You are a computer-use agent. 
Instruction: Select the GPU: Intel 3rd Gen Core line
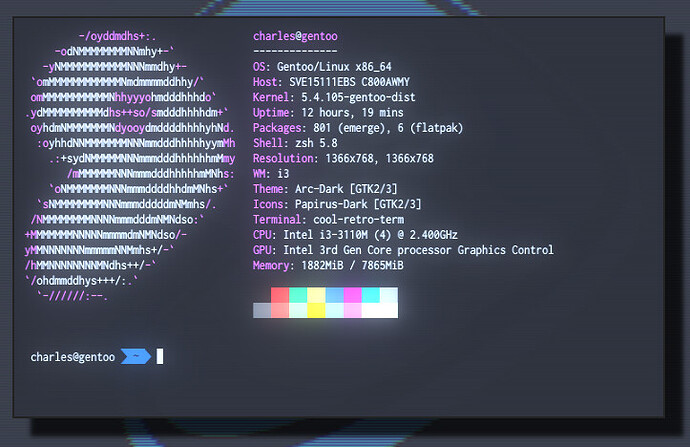click(x=403, y=250)
